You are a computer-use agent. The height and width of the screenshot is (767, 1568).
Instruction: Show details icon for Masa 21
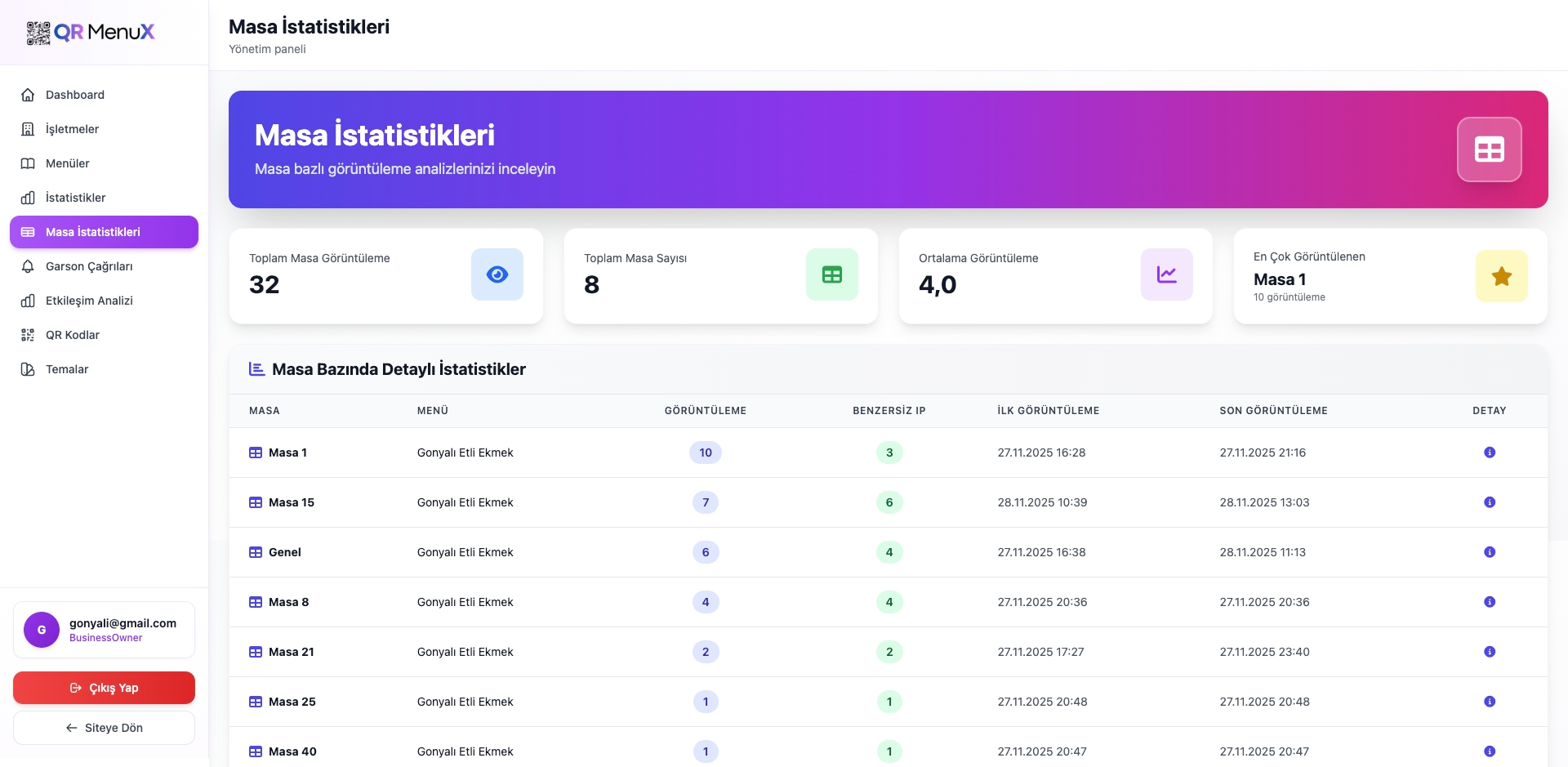click(x=1489, y=652)
